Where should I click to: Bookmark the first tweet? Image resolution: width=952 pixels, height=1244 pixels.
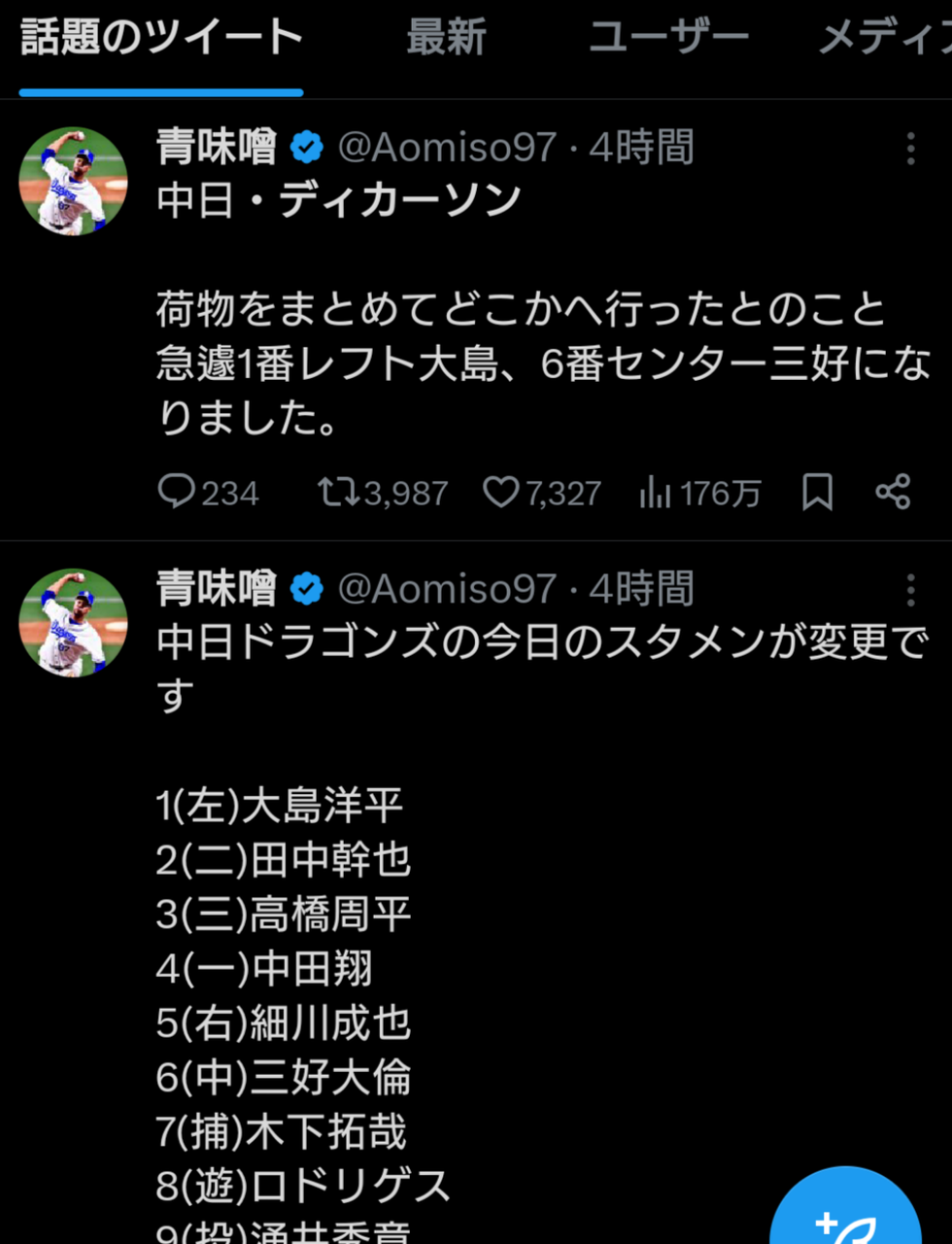817,492
